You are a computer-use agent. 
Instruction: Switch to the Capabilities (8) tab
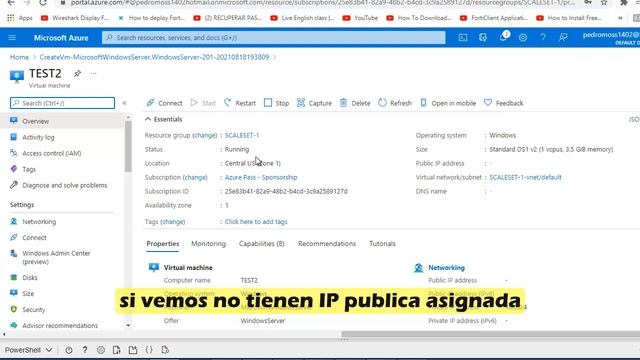pos(262,244)
